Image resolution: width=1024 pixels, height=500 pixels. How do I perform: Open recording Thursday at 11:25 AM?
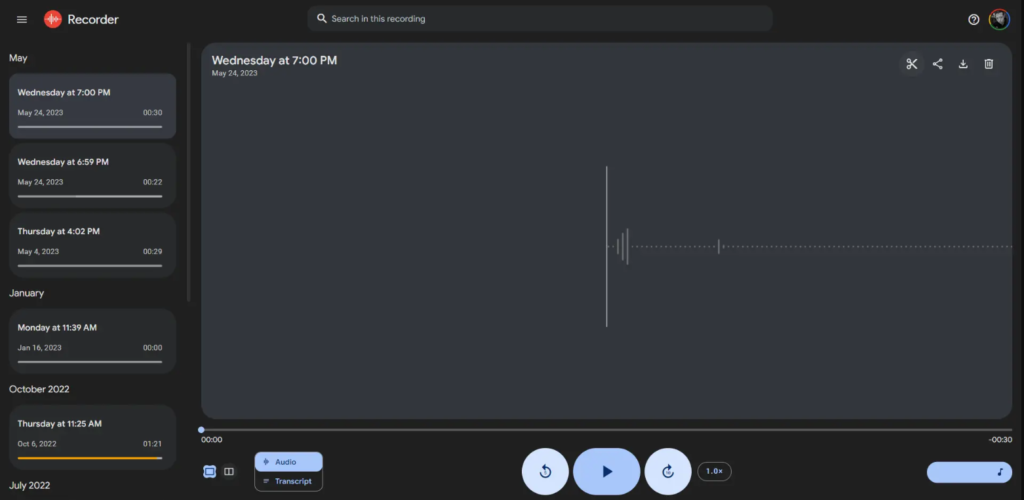92,437
